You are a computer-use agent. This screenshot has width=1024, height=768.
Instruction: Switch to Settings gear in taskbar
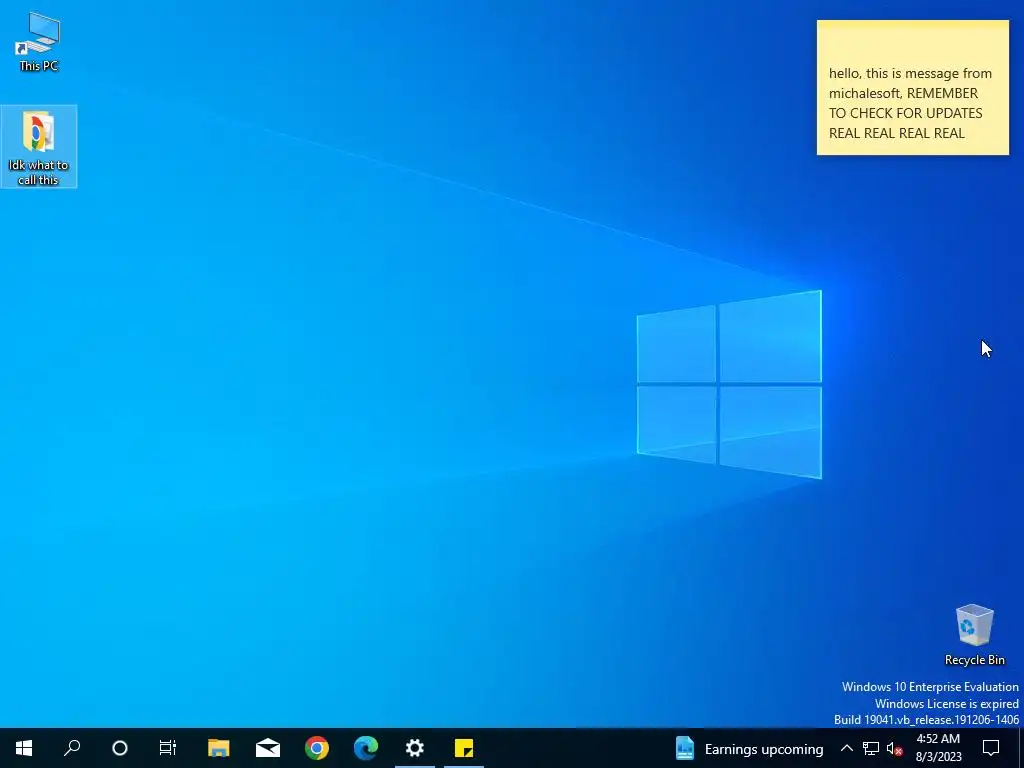point(415,748)
